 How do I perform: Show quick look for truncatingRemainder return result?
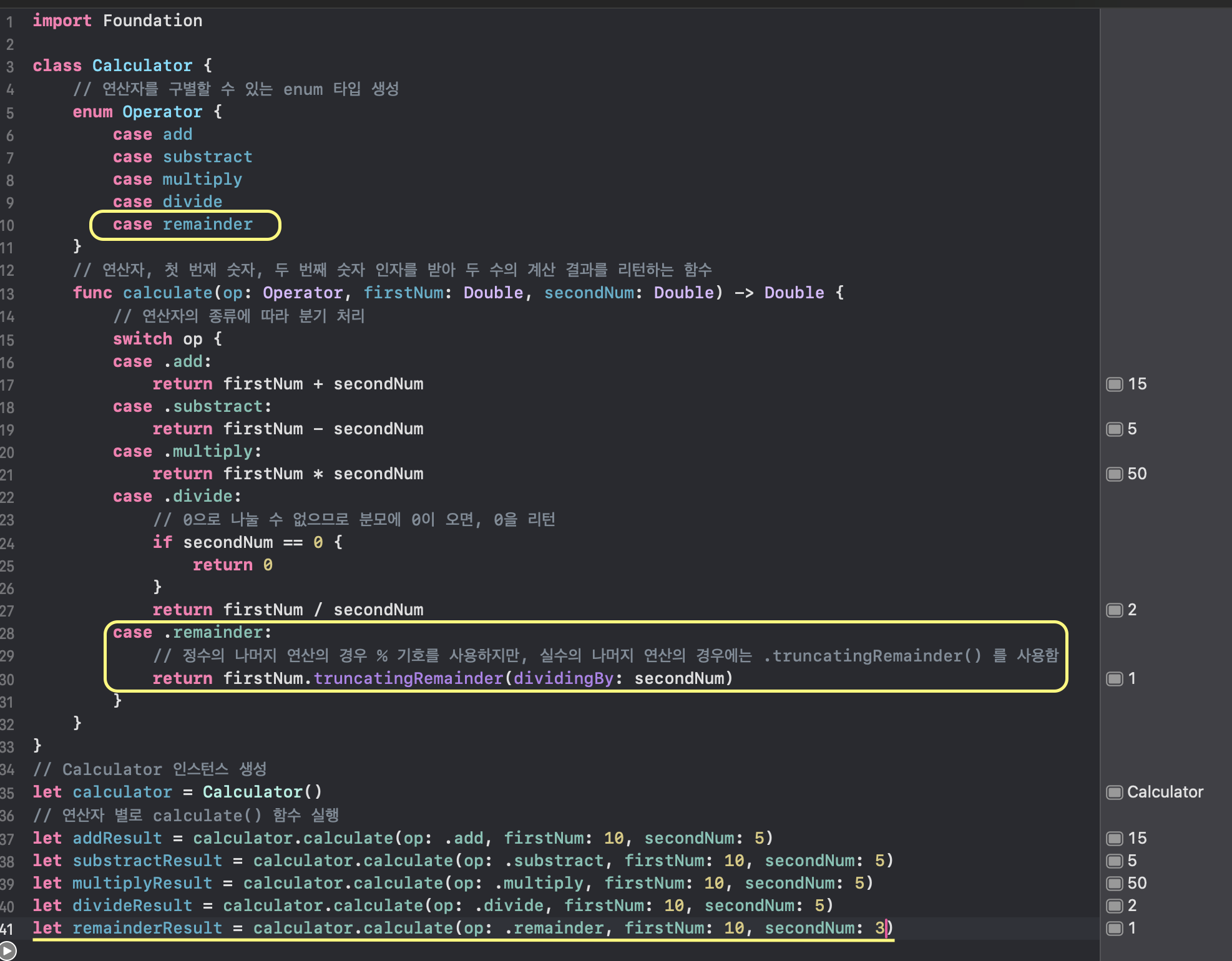tap(1114, 679)
